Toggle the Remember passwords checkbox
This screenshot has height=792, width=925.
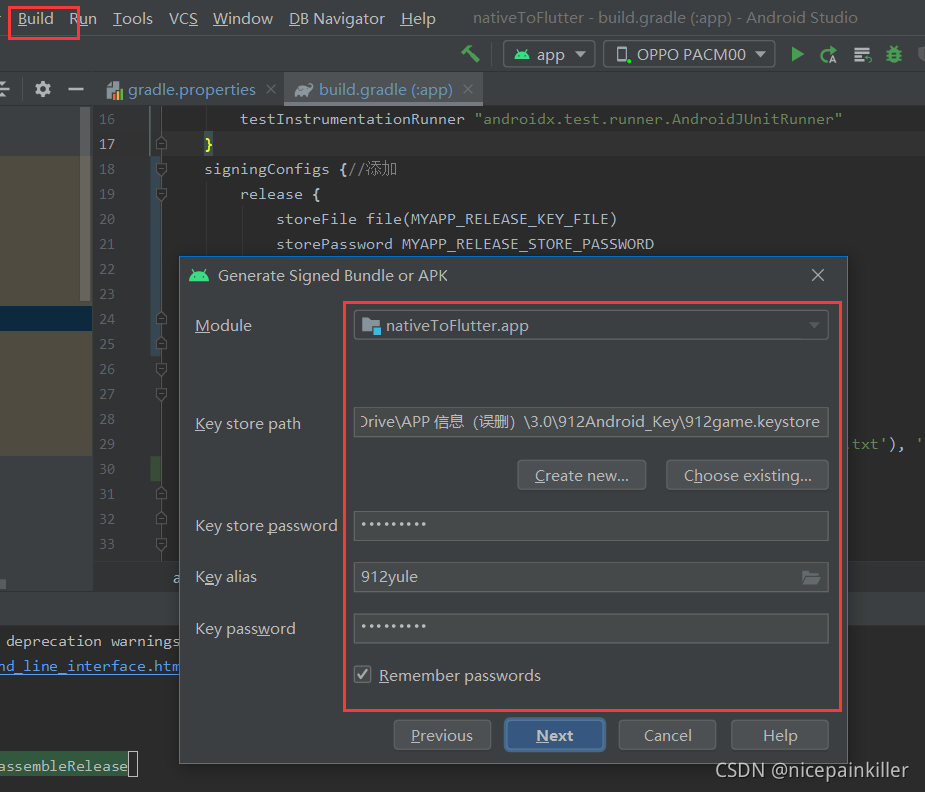point(362,675)
